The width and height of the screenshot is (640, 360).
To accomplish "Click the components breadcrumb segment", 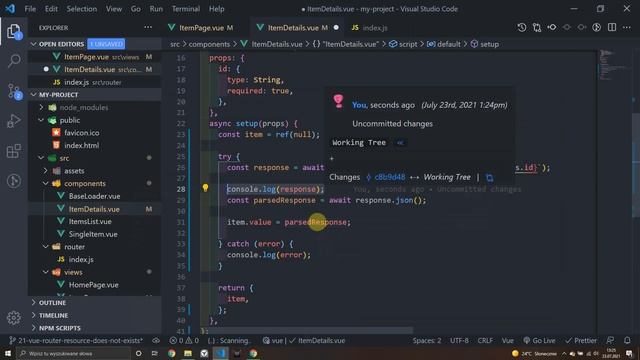I will [x=209, y=44].
